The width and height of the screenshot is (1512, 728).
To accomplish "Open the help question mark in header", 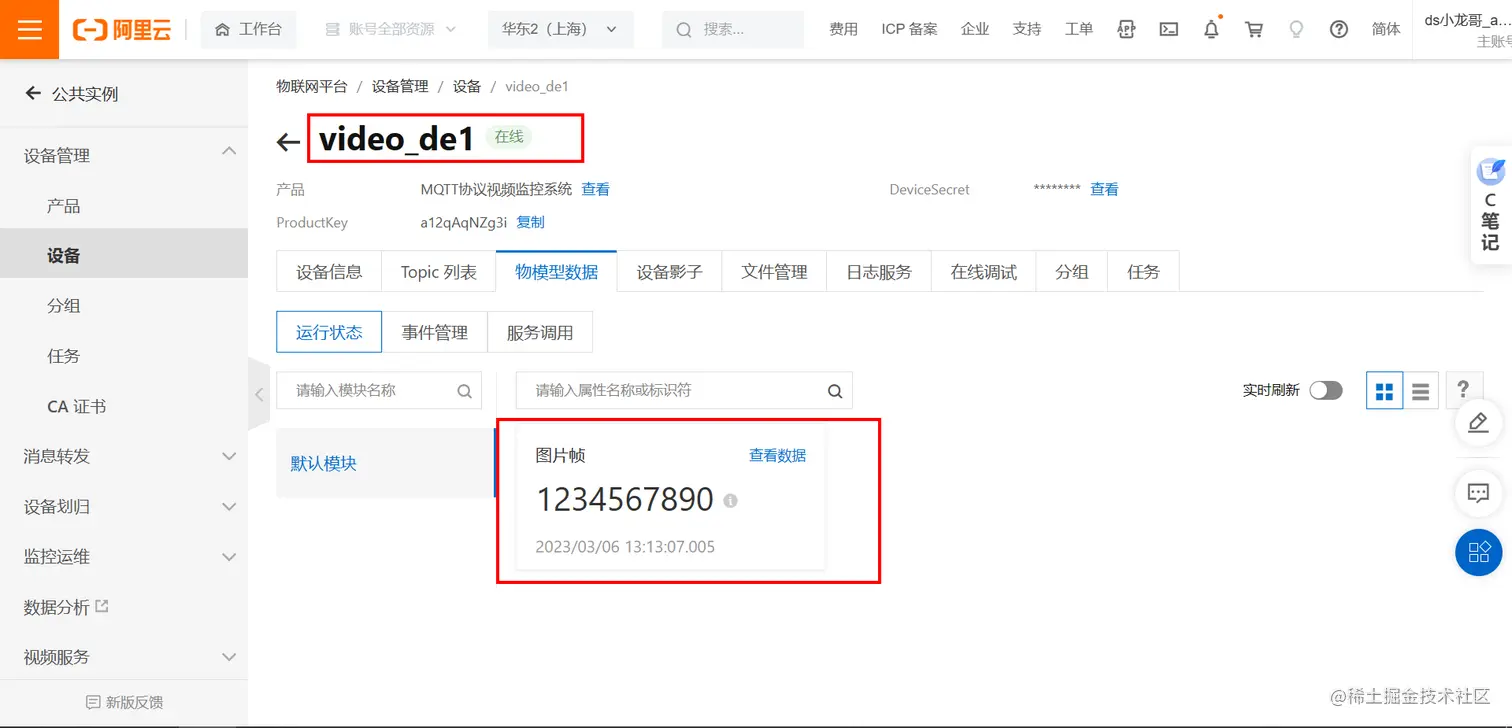I will (x=1339, y=29).
